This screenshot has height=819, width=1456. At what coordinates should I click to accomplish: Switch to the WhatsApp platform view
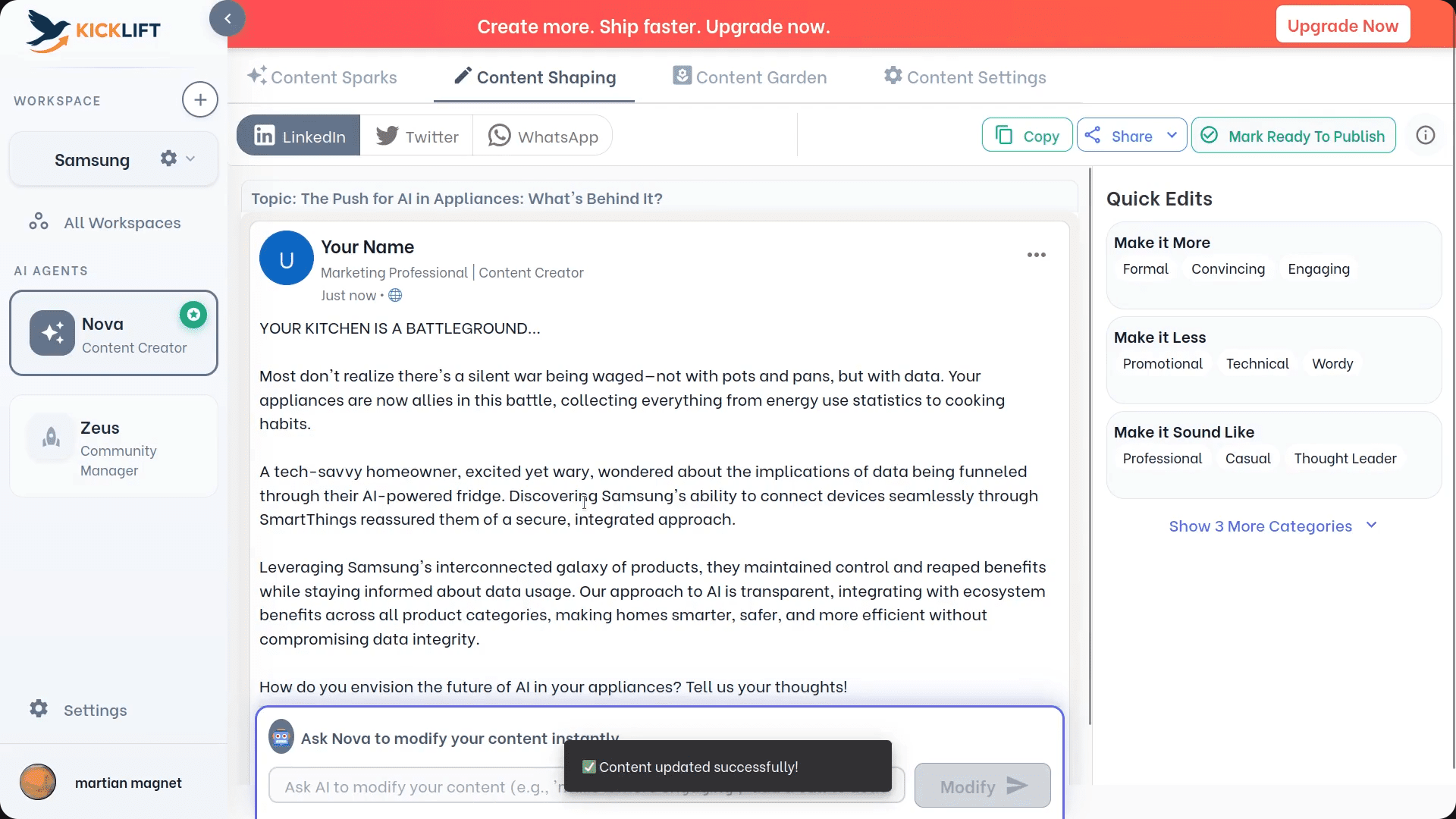click(543, 136)
